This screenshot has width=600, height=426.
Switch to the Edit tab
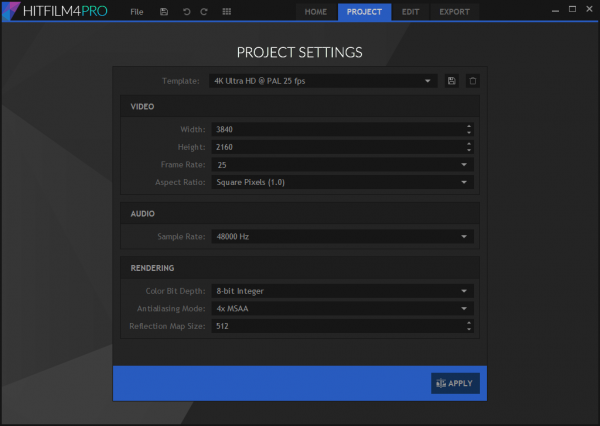point(410,12)
